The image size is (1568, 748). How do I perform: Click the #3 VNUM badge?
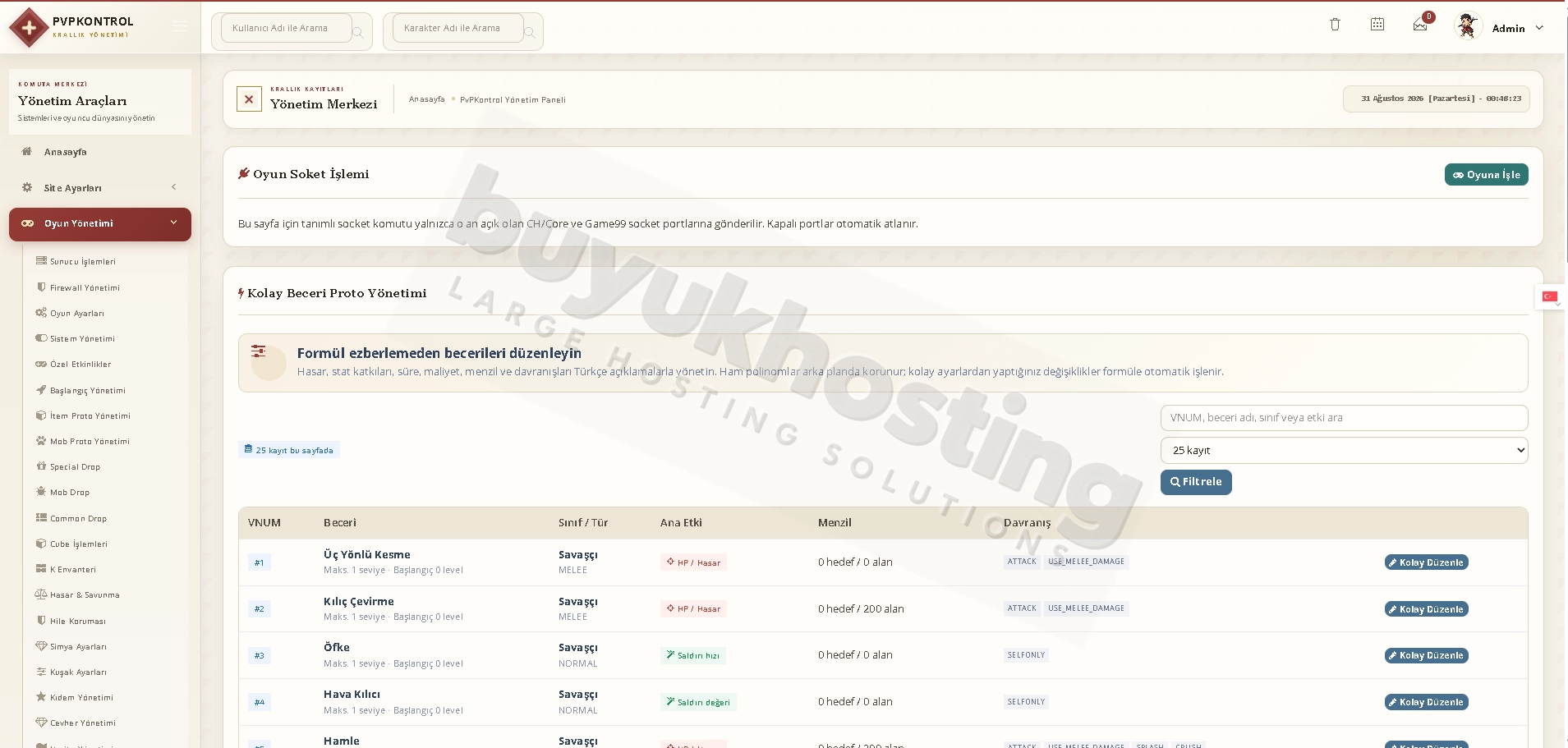(260, 655)
